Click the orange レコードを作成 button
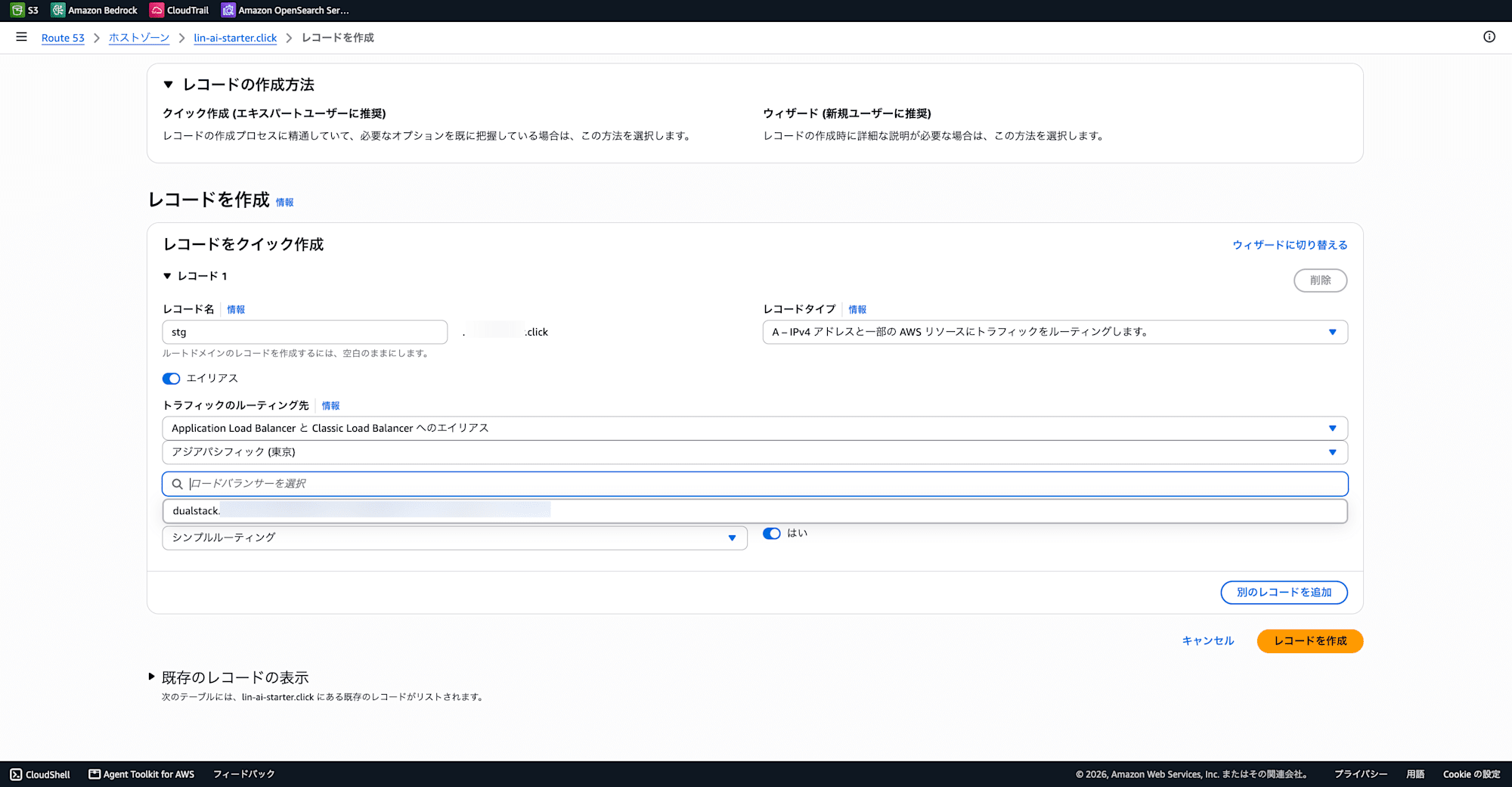Image resolution: width=1512 pixels, height=787 pixels. pos(1310,641)
